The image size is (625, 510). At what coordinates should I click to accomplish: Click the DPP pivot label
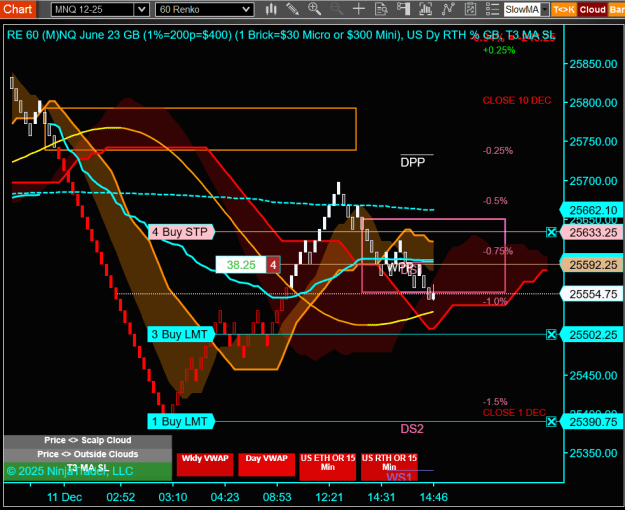[x=413, y=162]
